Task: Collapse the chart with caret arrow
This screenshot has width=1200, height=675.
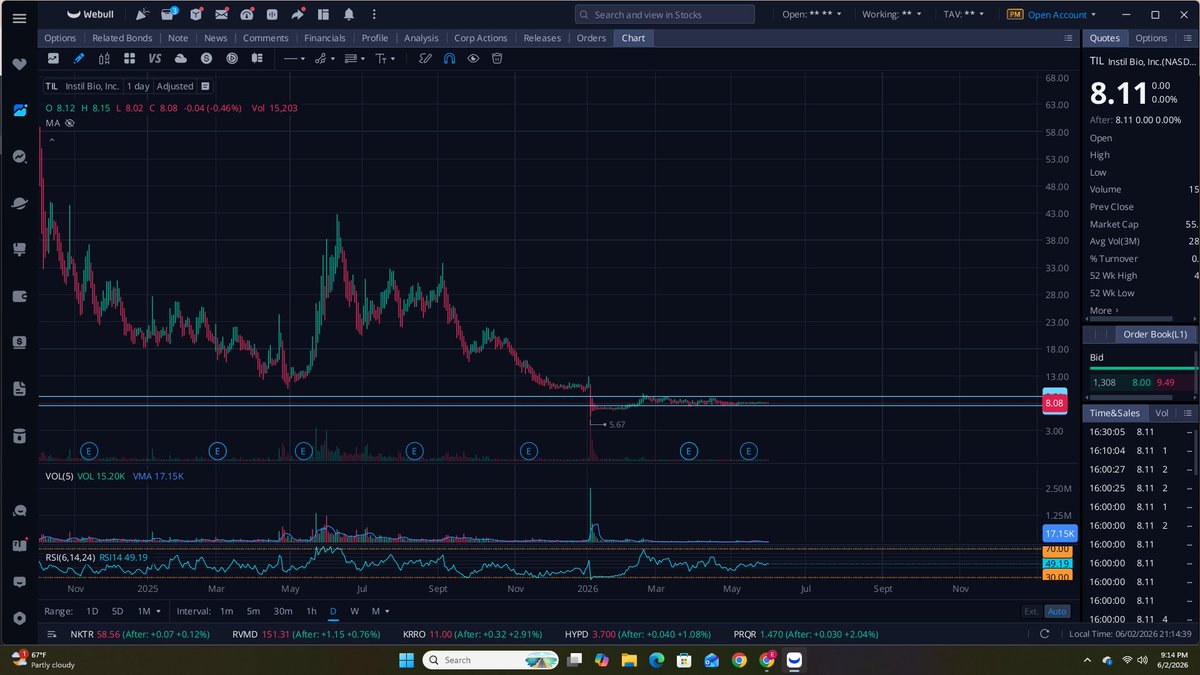Action: [x=51, y=140]
